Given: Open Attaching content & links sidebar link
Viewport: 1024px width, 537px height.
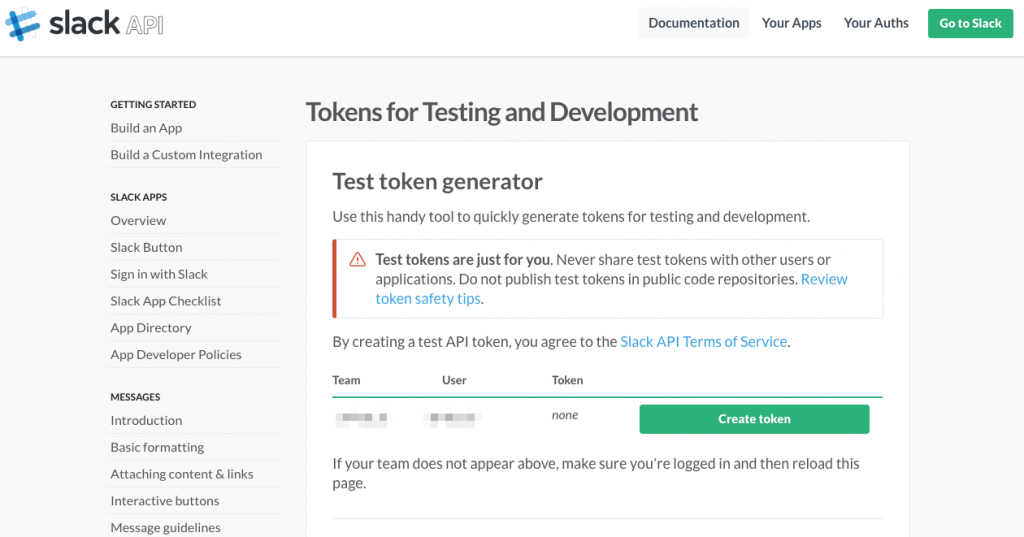Looking at the screenshot, I should tap(182, 474).
